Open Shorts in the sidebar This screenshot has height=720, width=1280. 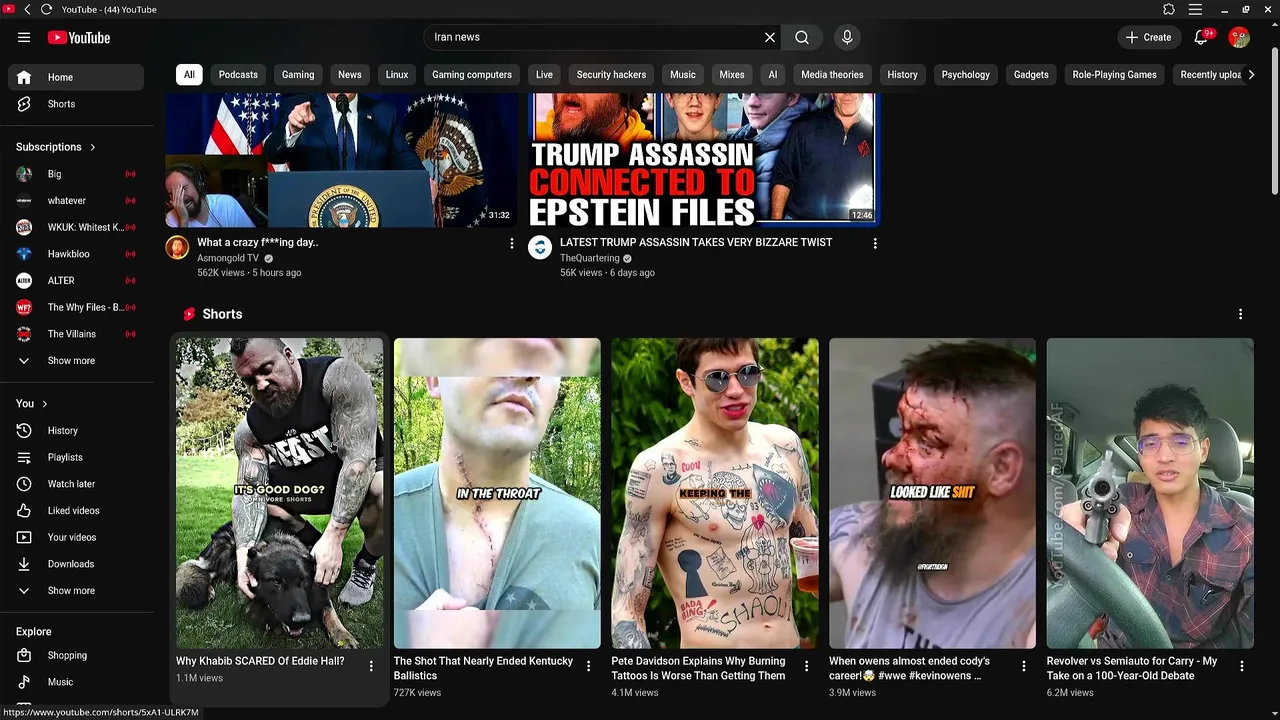pyautogui.click(x=76, y=104)
